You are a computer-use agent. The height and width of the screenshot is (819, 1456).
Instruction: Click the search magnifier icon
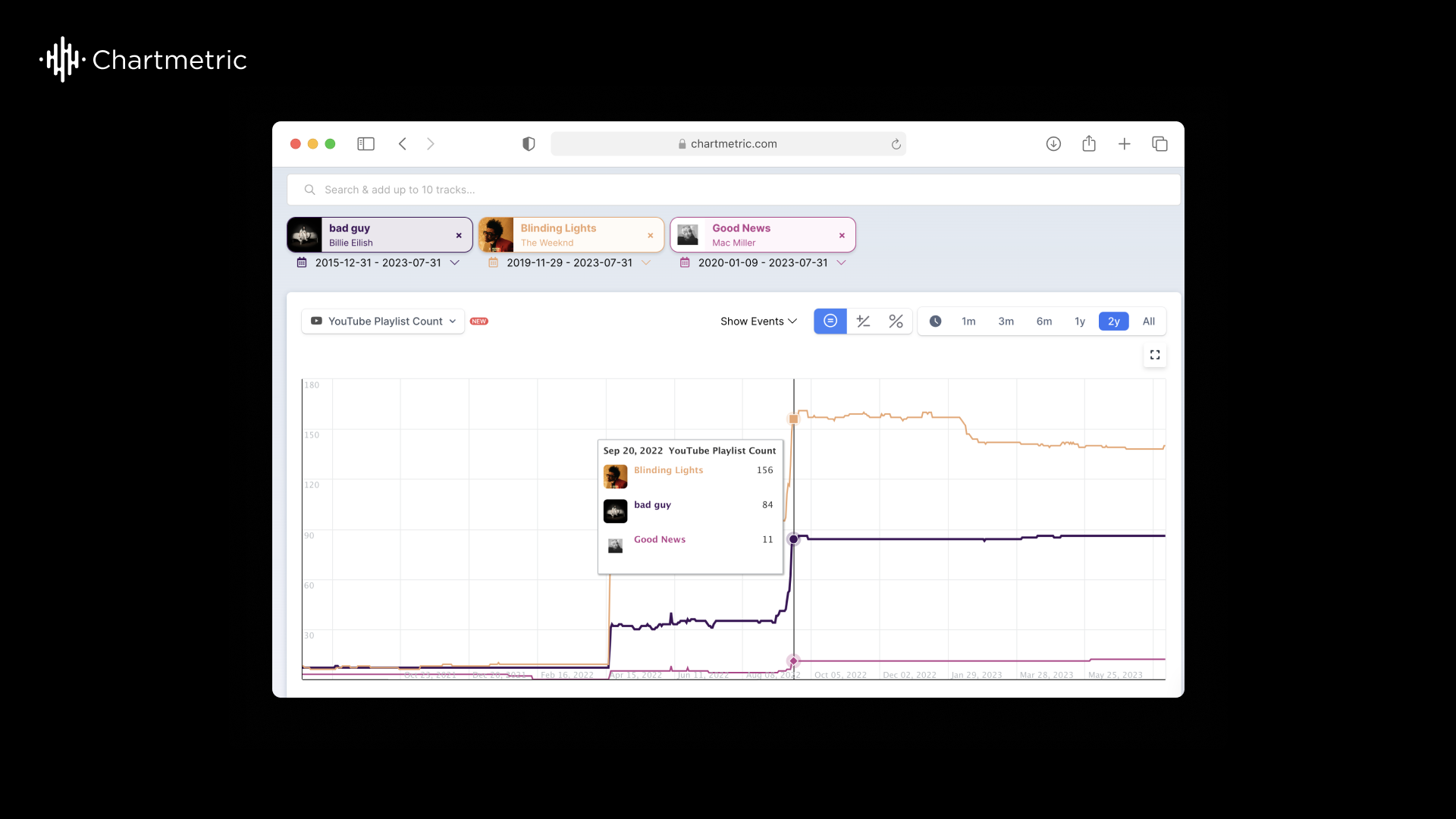pyautogui.click(x=309, y=190)
